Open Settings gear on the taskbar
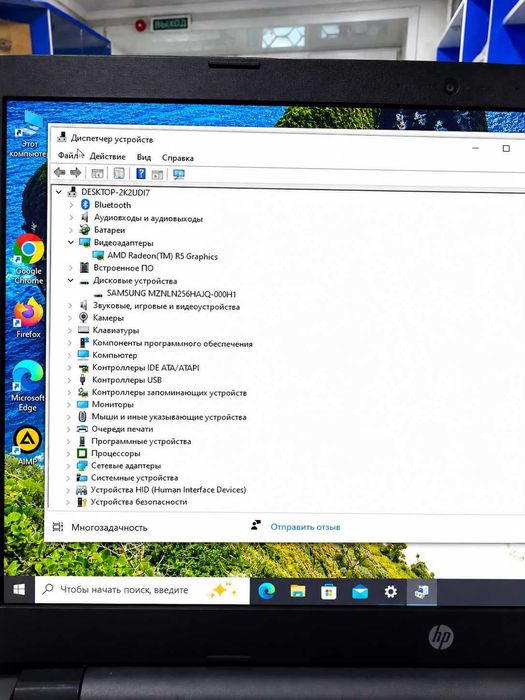 coord(391,592)
